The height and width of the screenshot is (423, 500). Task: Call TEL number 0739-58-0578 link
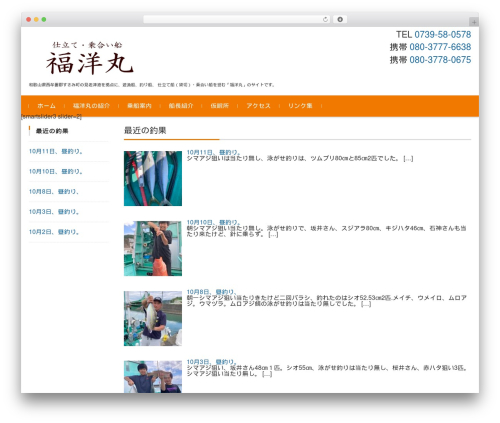pos(443,34)
